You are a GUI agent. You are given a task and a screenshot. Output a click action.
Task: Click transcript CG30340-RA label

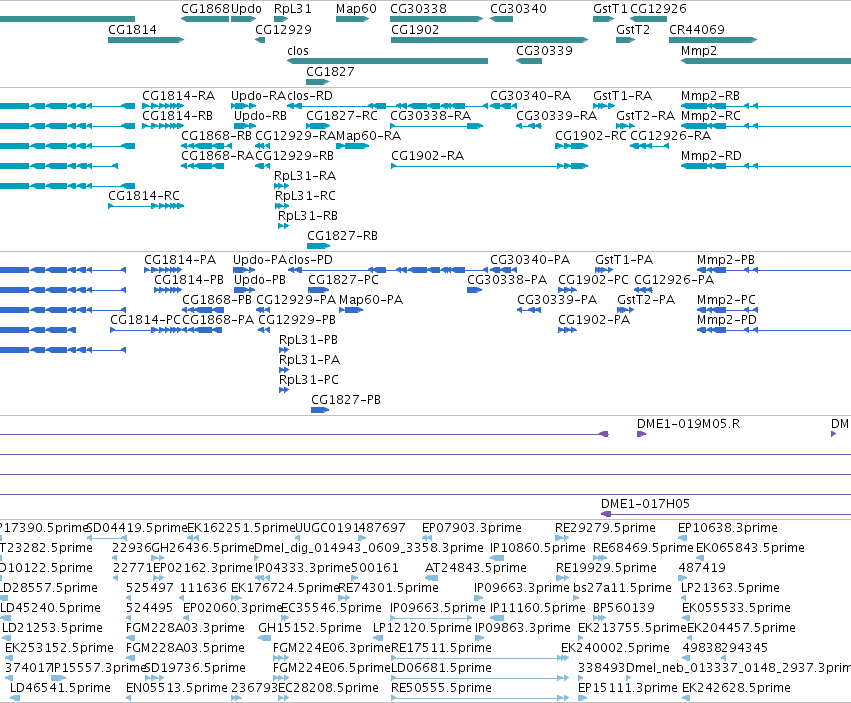[x=531, y=96]
